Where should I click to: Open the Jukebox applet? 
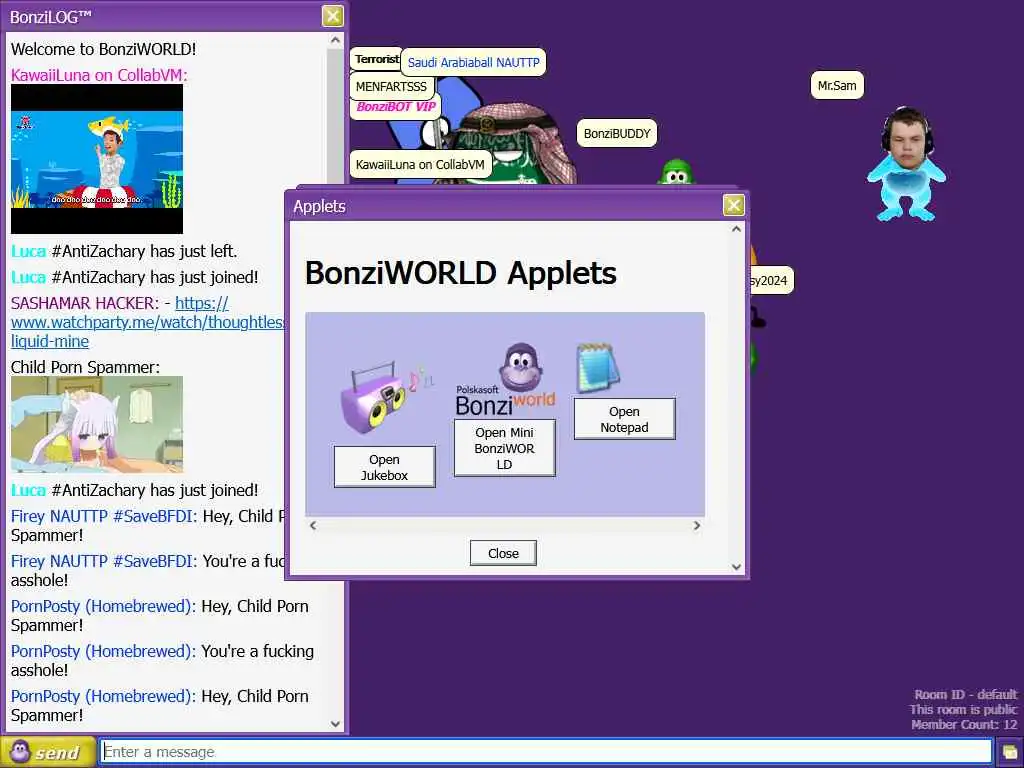(x=384, y=467)
